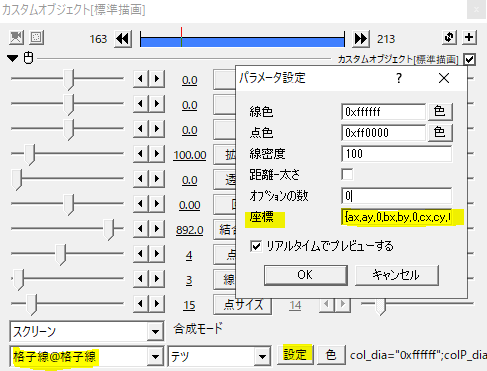Viewport: 487px width, 371px height.
Task: Click the 色 button next to 設定
Action: [x=331, y=355]
